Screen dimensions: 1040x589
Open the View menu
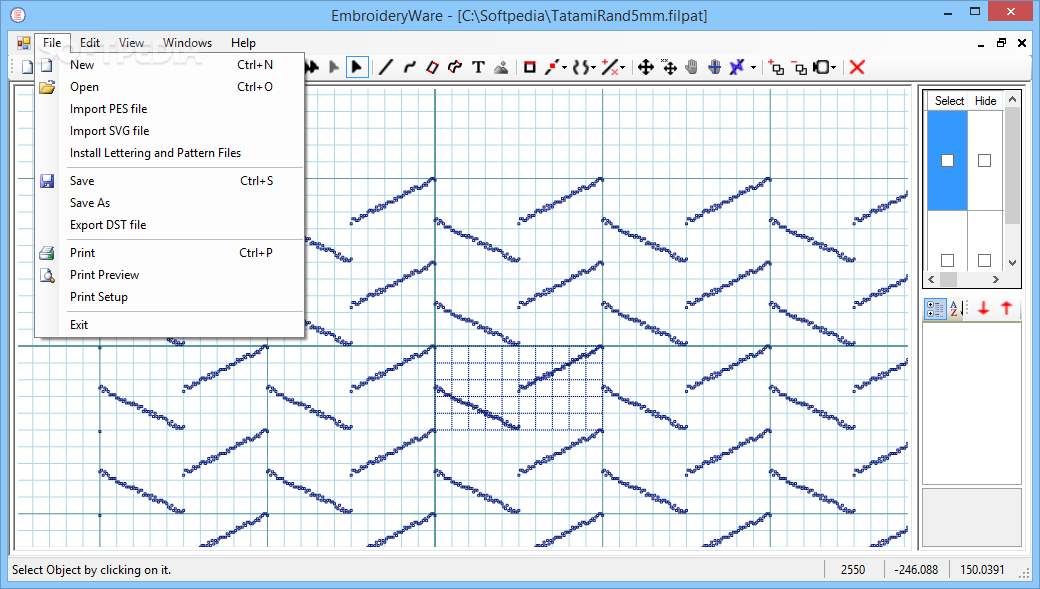click(131, 42)
